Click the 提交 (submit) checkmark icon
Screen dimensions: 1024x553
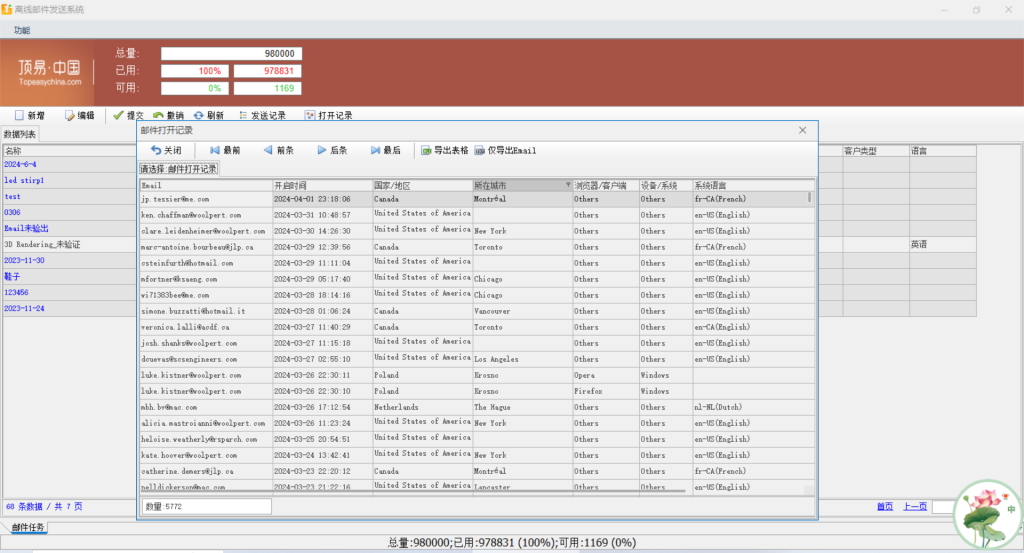pyautogui.click(x=119, y=115)
